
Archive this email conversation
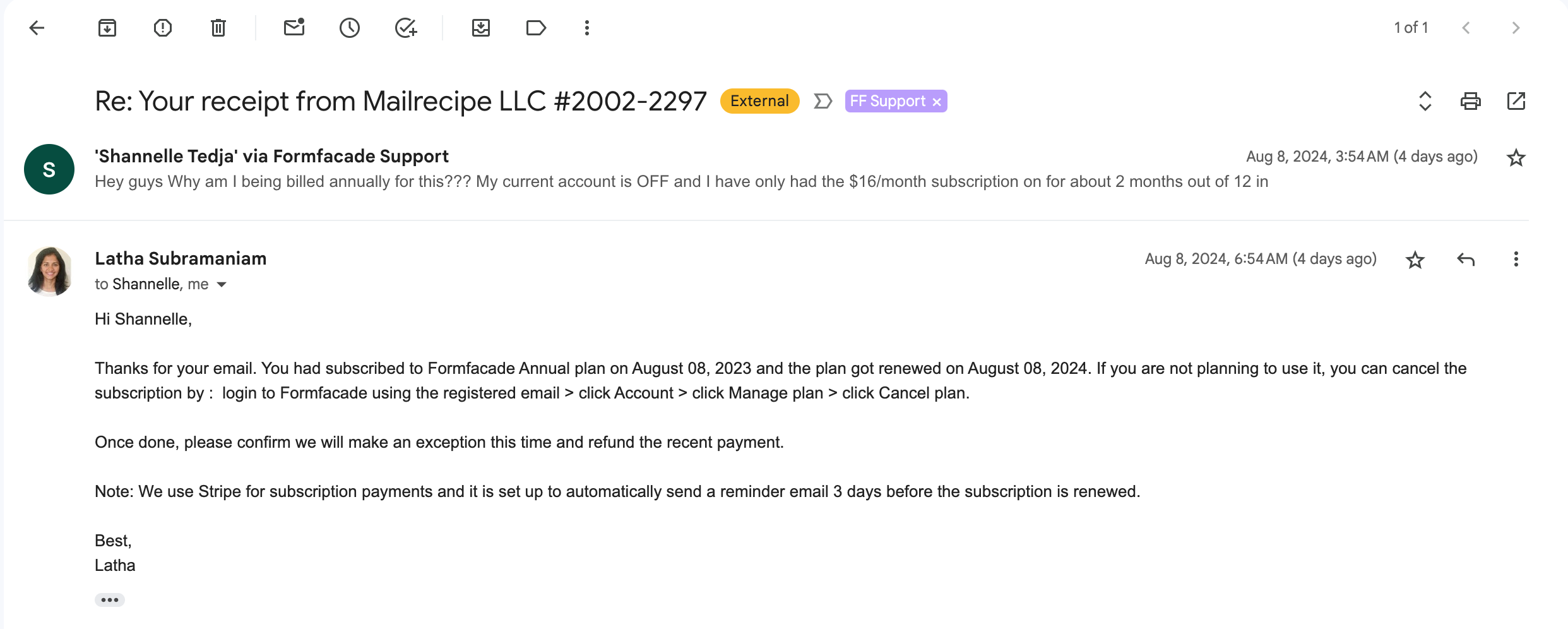click(107, 28)
